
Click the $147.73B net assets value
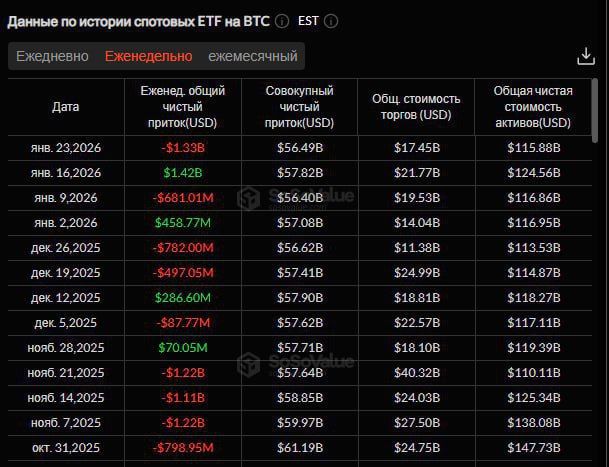[x=533, y=448]
